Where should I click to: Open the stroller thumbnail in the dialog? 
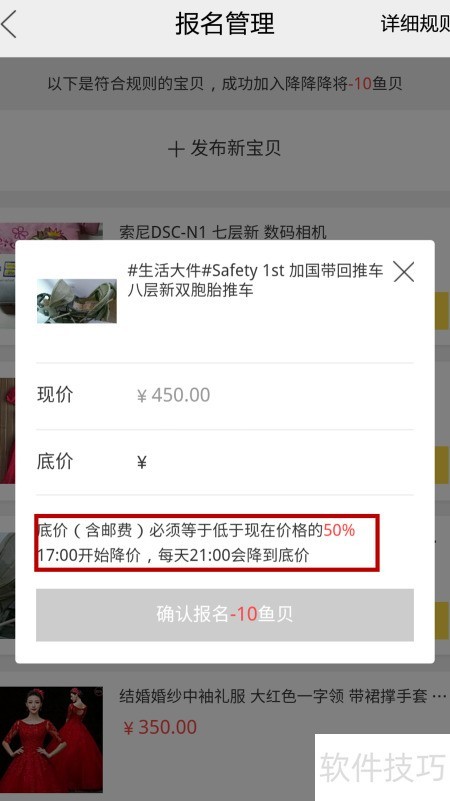tap(77, 301)
